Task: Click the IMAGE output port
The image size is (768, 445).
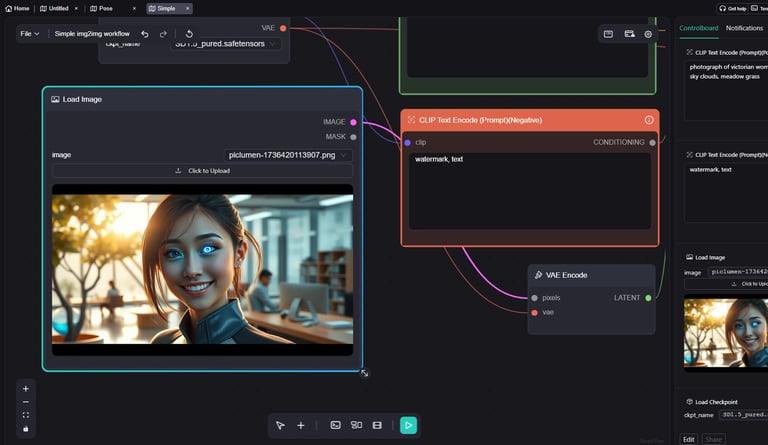Action: [x=353, y=122]
